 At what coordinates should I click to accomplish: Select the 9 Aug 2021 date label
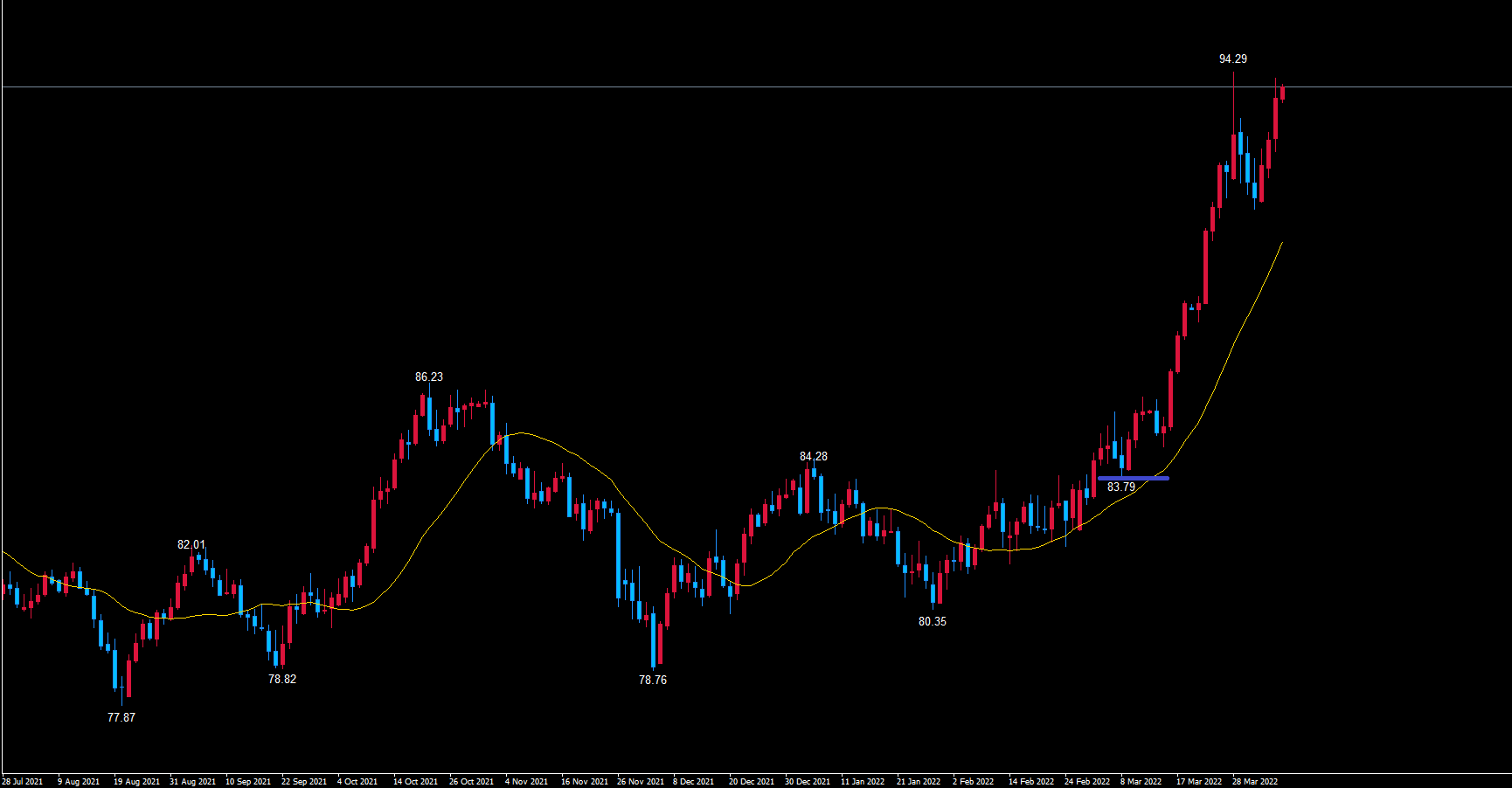tap(79, 782)
